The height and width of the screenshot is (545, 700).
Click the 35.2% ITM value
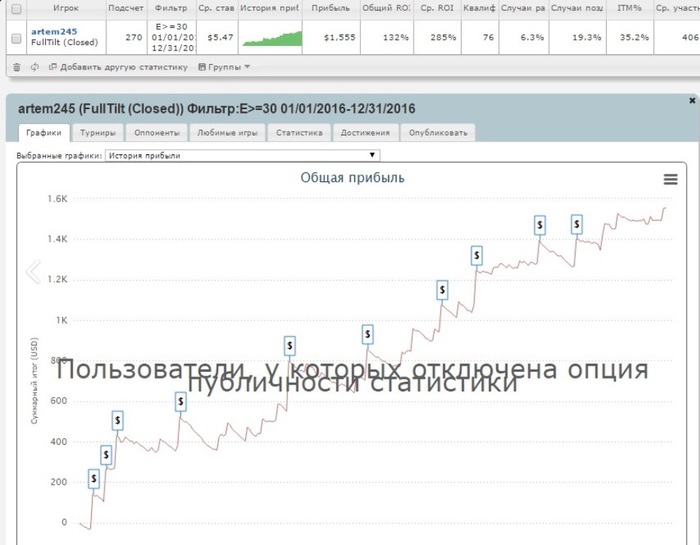pyautogui.click(x=634, y=37)
